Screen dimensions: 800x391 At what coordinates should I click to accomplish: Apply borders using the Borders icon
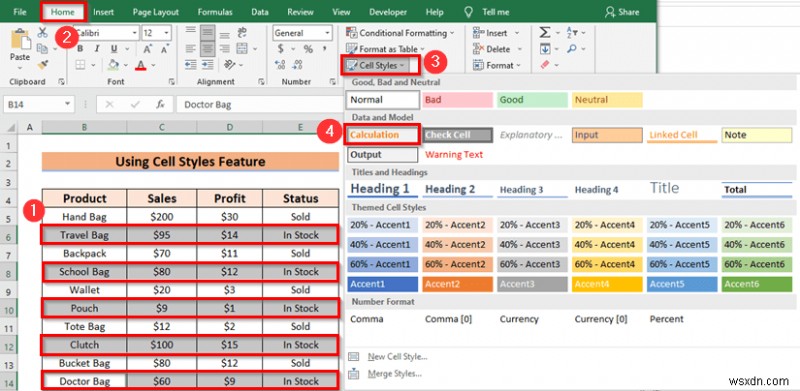80,65
